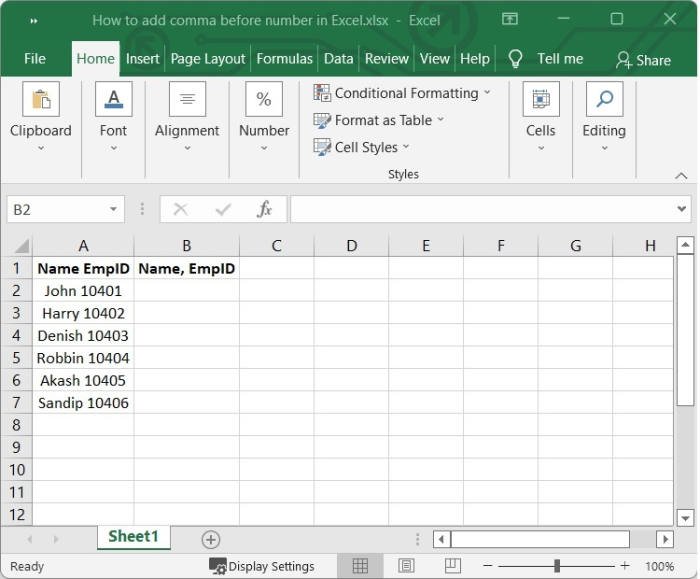
Task: Open the Alignment group icon
Action: [x=187, y=100]
